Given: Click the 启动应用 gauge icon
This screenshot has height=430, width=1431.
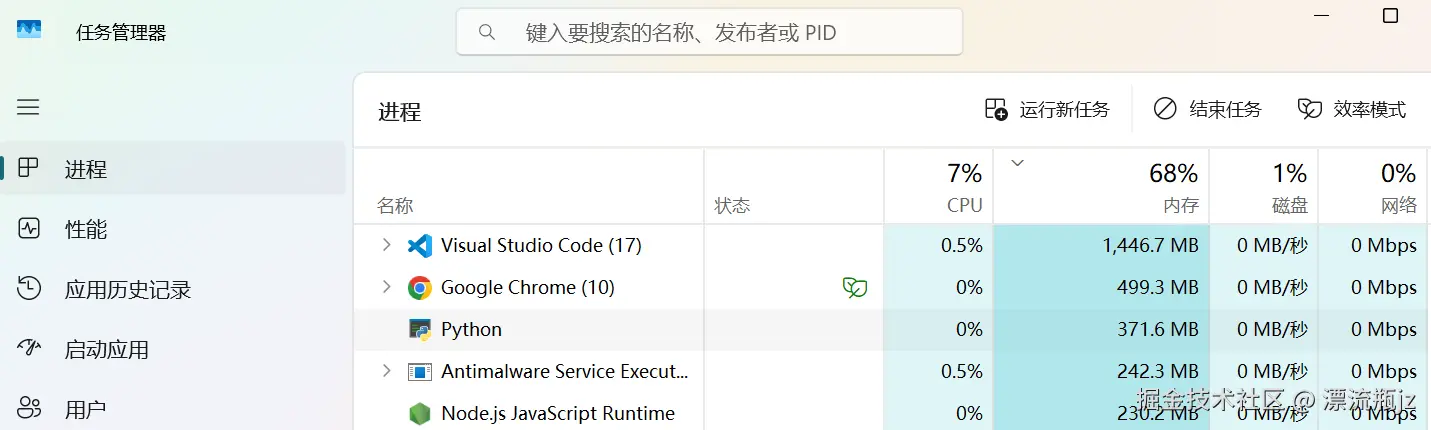Looking at the screenshot, I should click(x=29, y=348).
